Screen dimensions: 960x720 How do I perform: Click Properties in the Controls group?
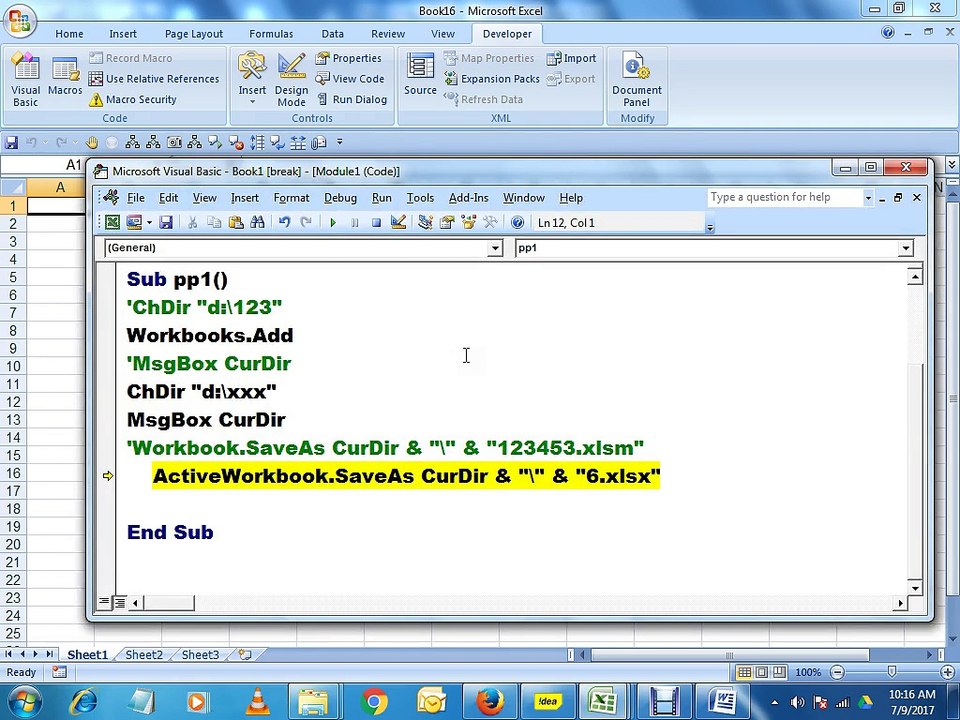348,58
